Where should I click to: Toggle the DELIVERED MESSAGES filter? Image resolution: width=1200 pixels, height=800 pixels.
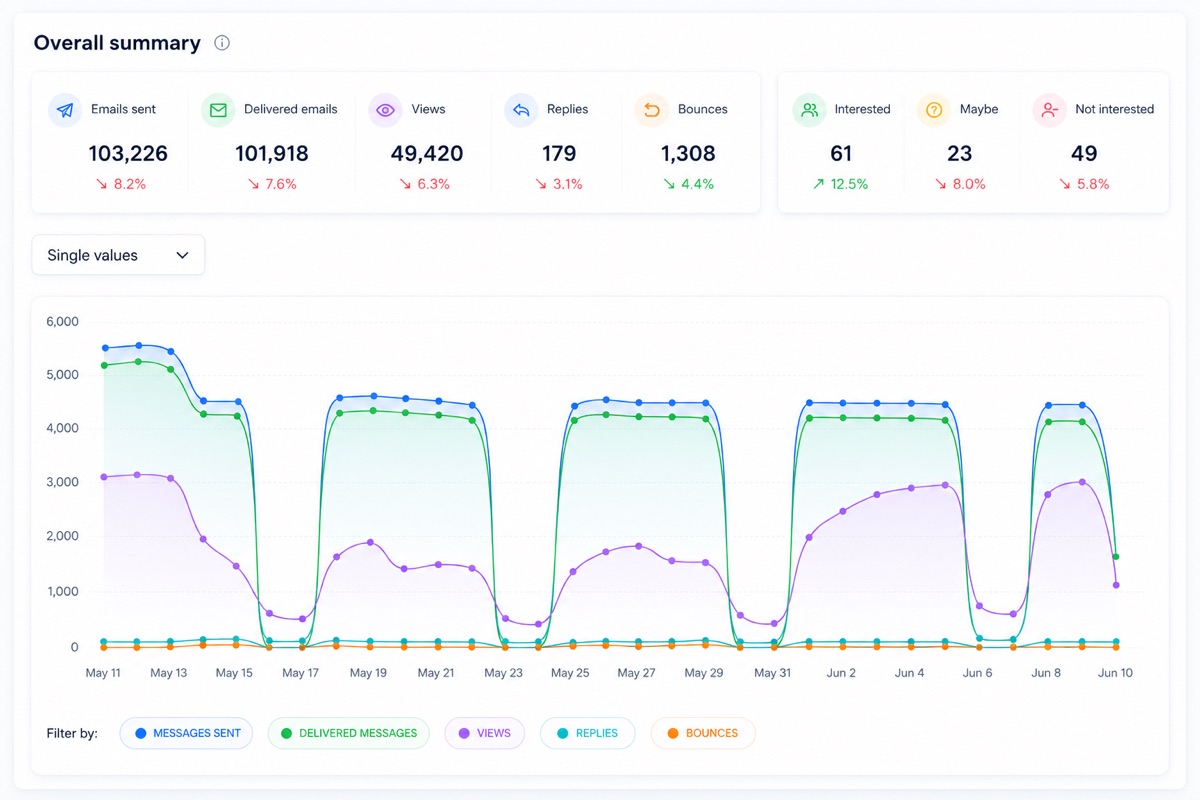point(348,733)
